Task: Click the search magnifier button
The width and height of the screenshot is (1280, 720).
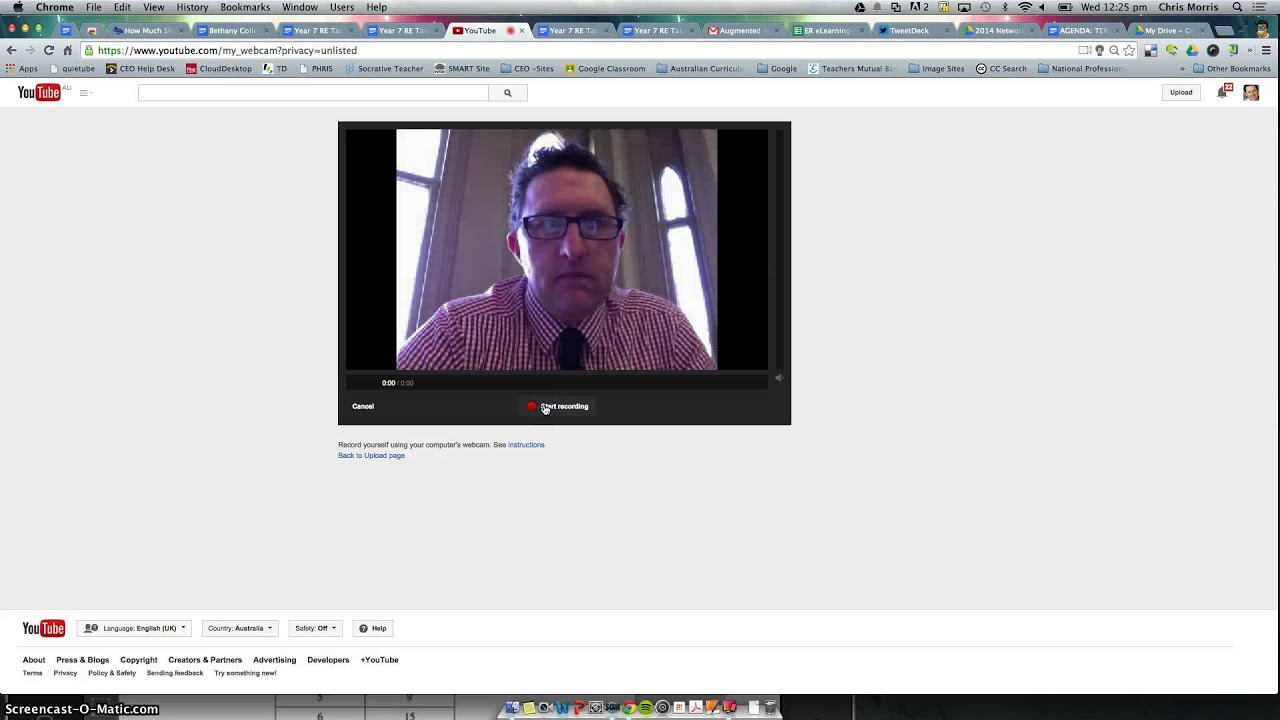Action: [507, 92]
